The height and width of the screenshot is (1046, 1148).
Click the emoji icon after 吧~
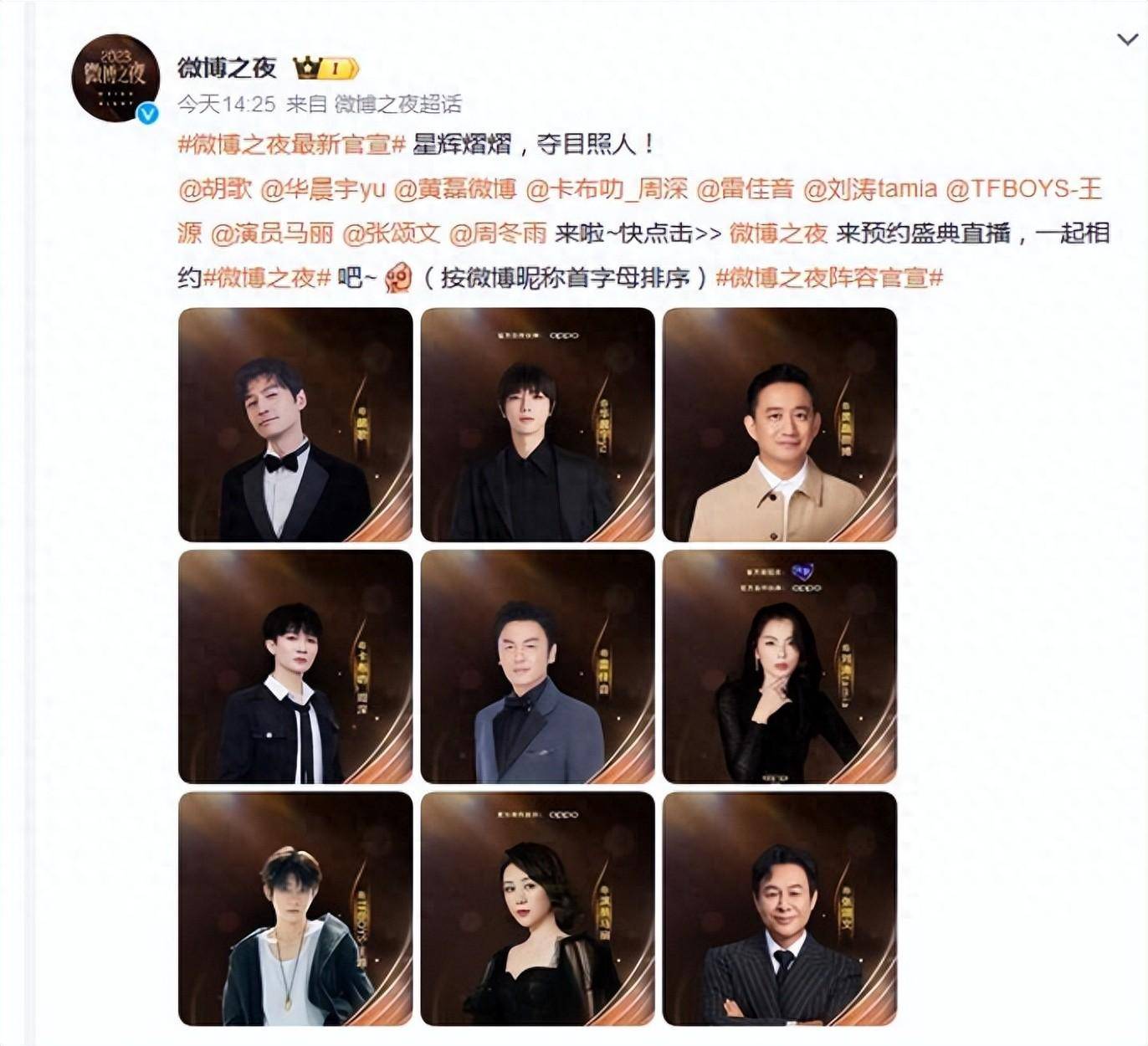399,278
